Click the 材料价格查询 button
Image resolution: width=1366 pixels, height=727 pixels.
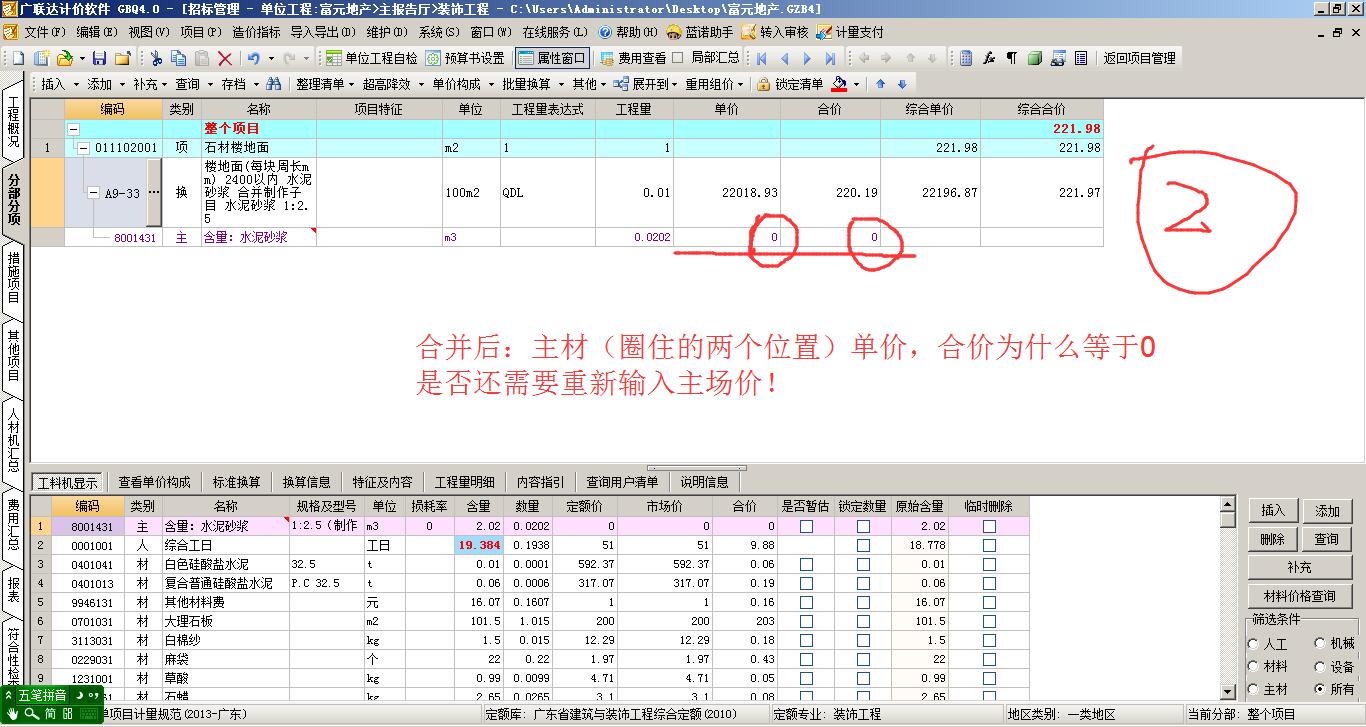1299,596
